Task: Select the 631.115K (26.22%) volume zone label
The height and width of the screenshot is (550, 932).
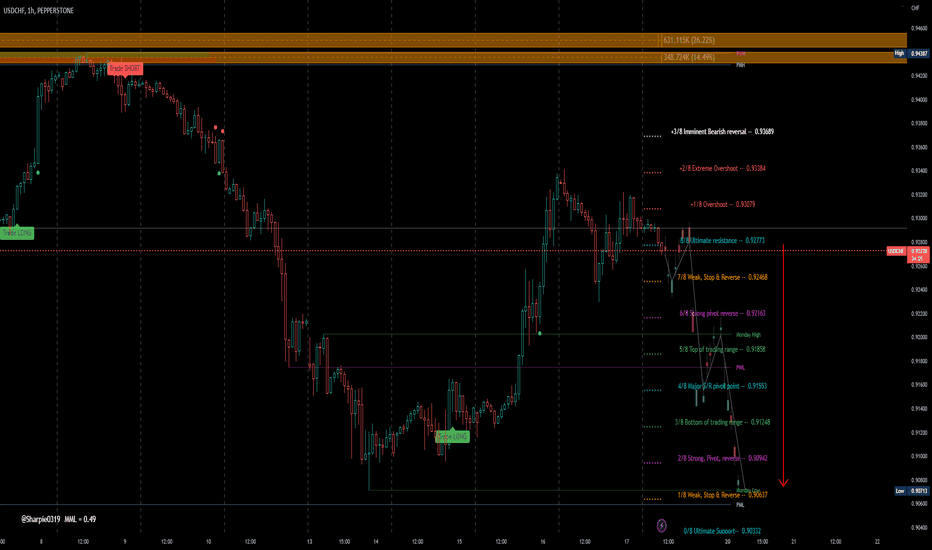Action: (689, 40)
